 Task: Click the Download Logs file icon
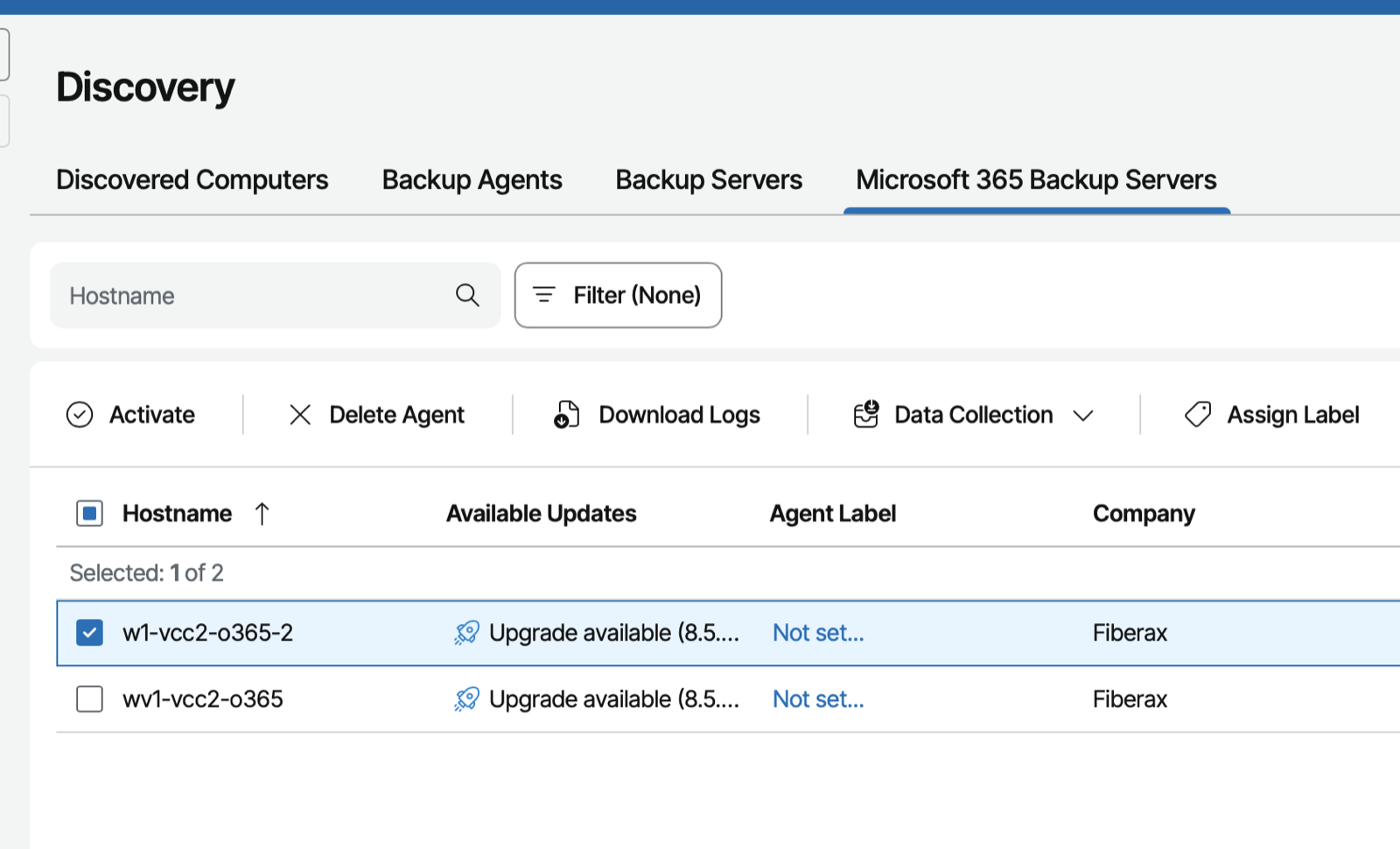coord(566,415)
